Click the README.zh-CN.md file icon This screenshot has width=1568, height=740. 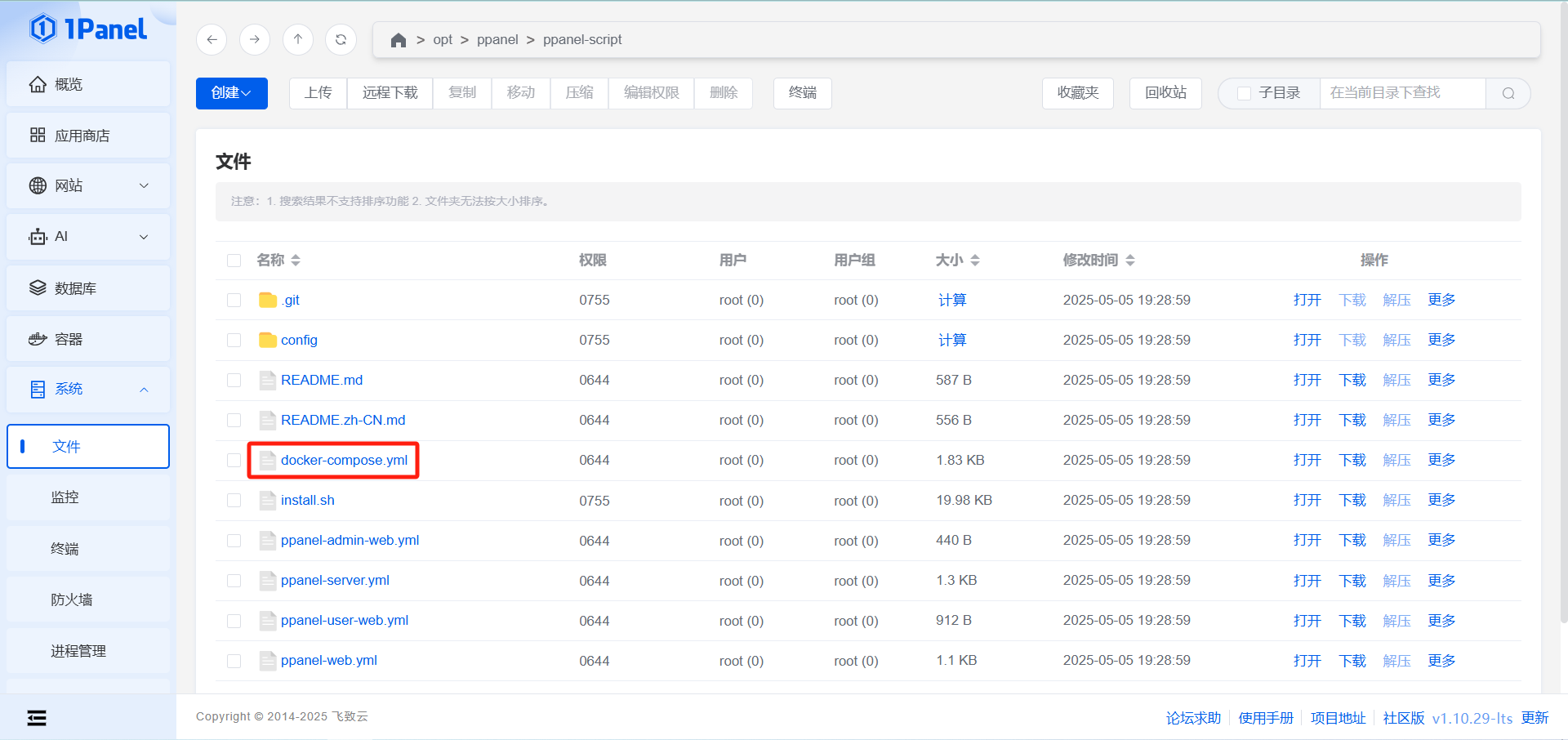point(268,420)
